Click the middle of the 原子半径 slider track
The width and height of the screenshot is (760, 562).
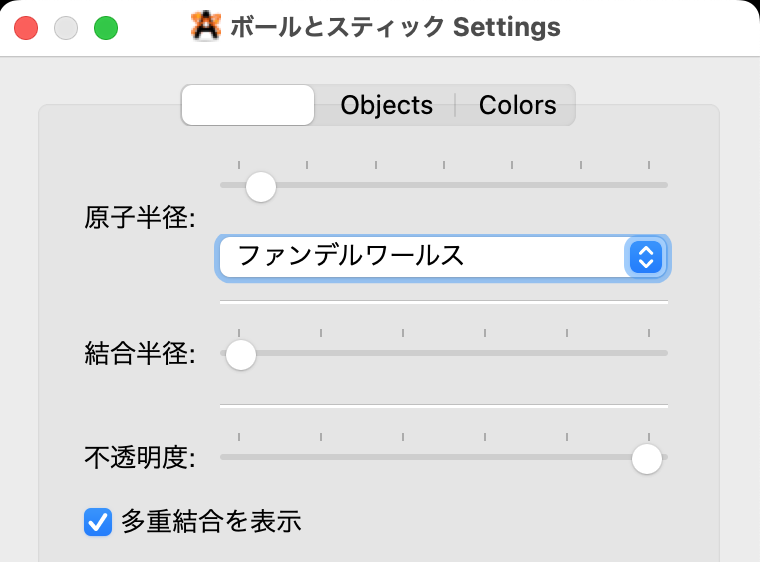(x=444, y=185)
